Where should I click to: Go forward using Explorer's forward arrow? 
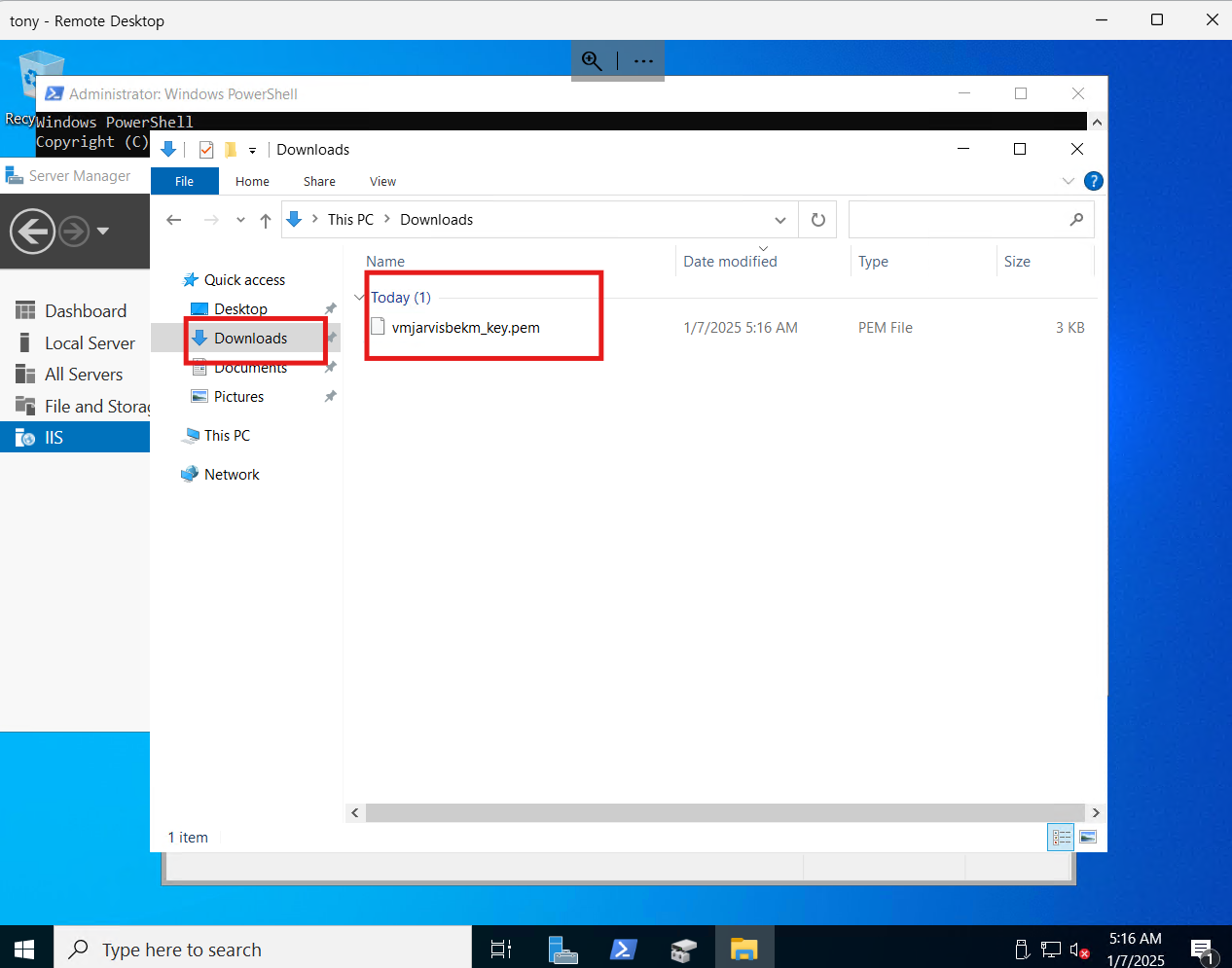point(211,220)
